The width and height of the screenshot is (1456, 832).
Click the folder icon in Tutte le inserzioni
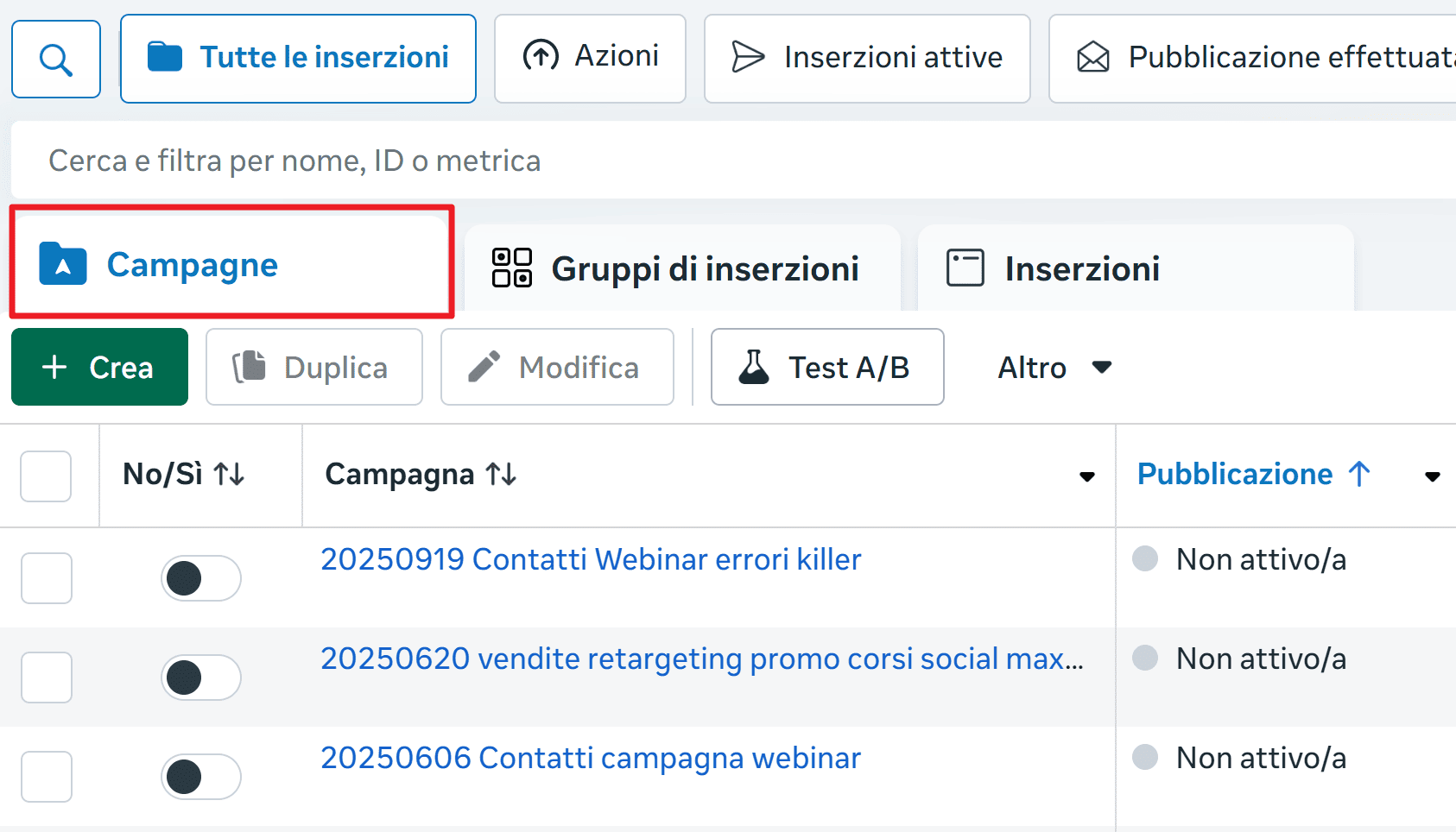pyautogui.click(x=166, y=55)
